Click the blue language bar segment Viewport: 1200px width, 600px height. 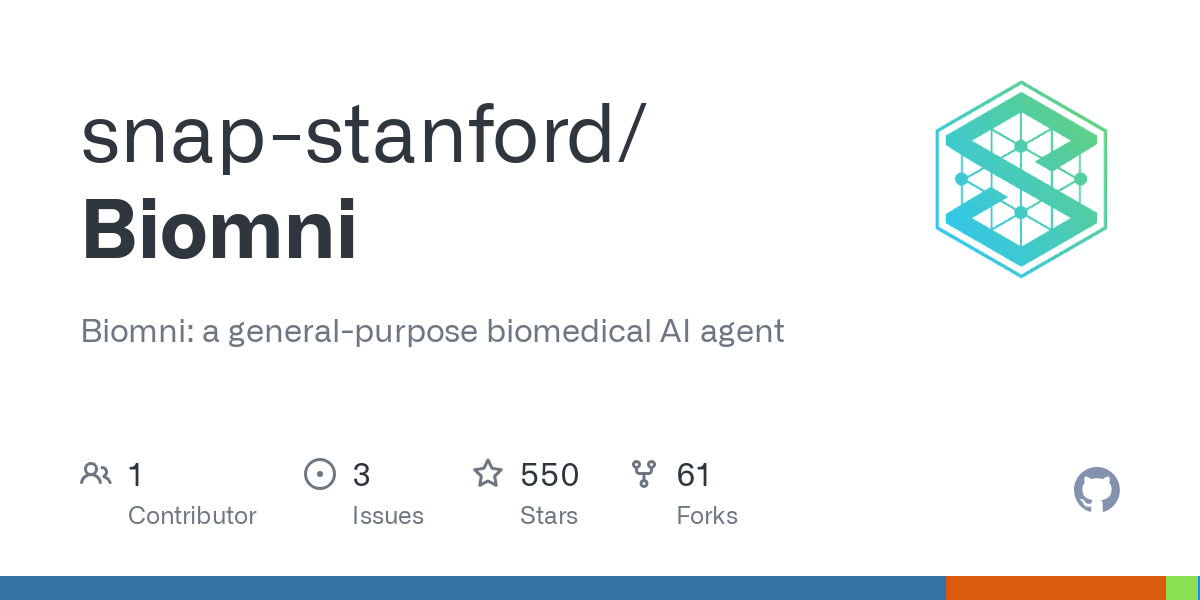point(473,588)
